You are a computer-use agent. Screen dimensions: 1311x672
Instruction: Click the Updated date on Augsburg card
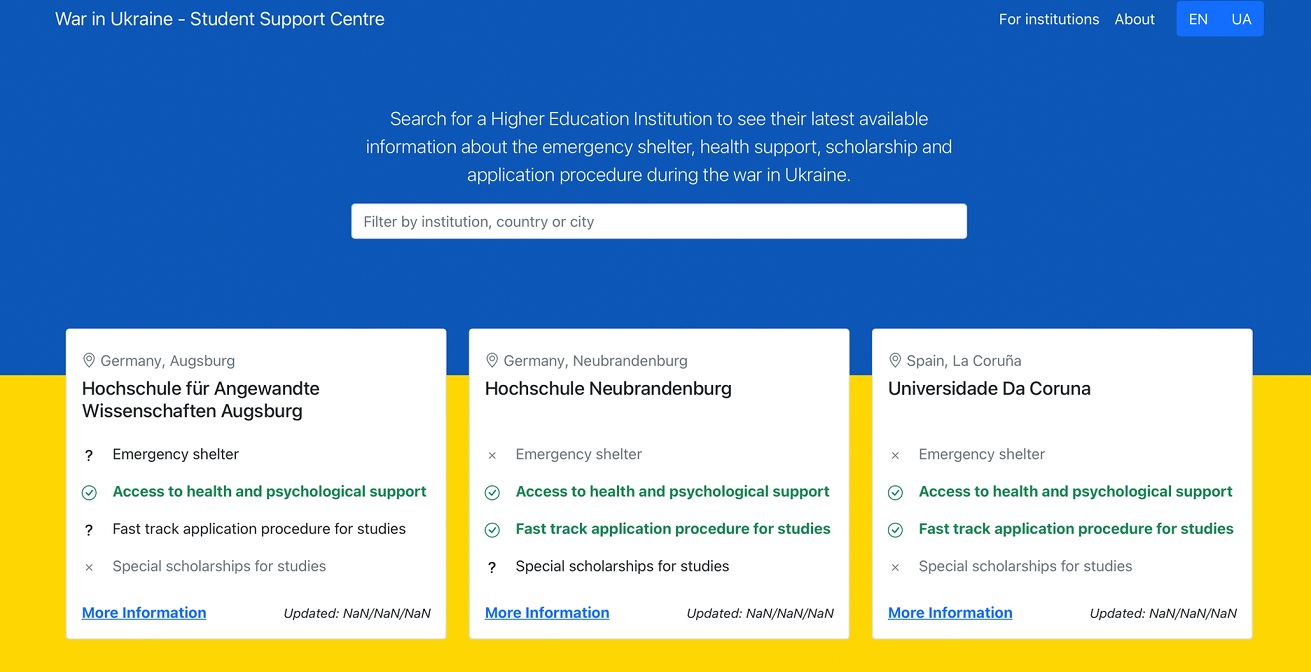pyautogui.click(x=357, y=614)
